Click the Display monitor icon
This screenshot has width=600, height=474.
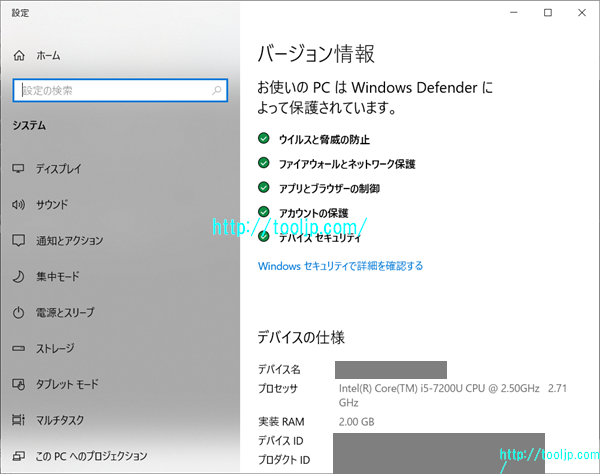pos(18,168)
